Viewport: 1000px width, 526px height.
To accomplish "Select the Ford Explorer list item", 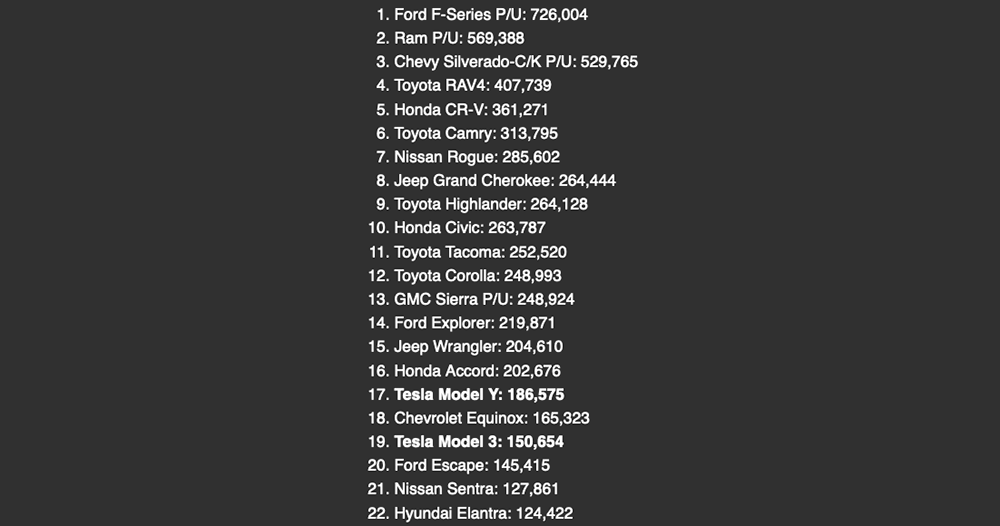I will coord(474,323).
